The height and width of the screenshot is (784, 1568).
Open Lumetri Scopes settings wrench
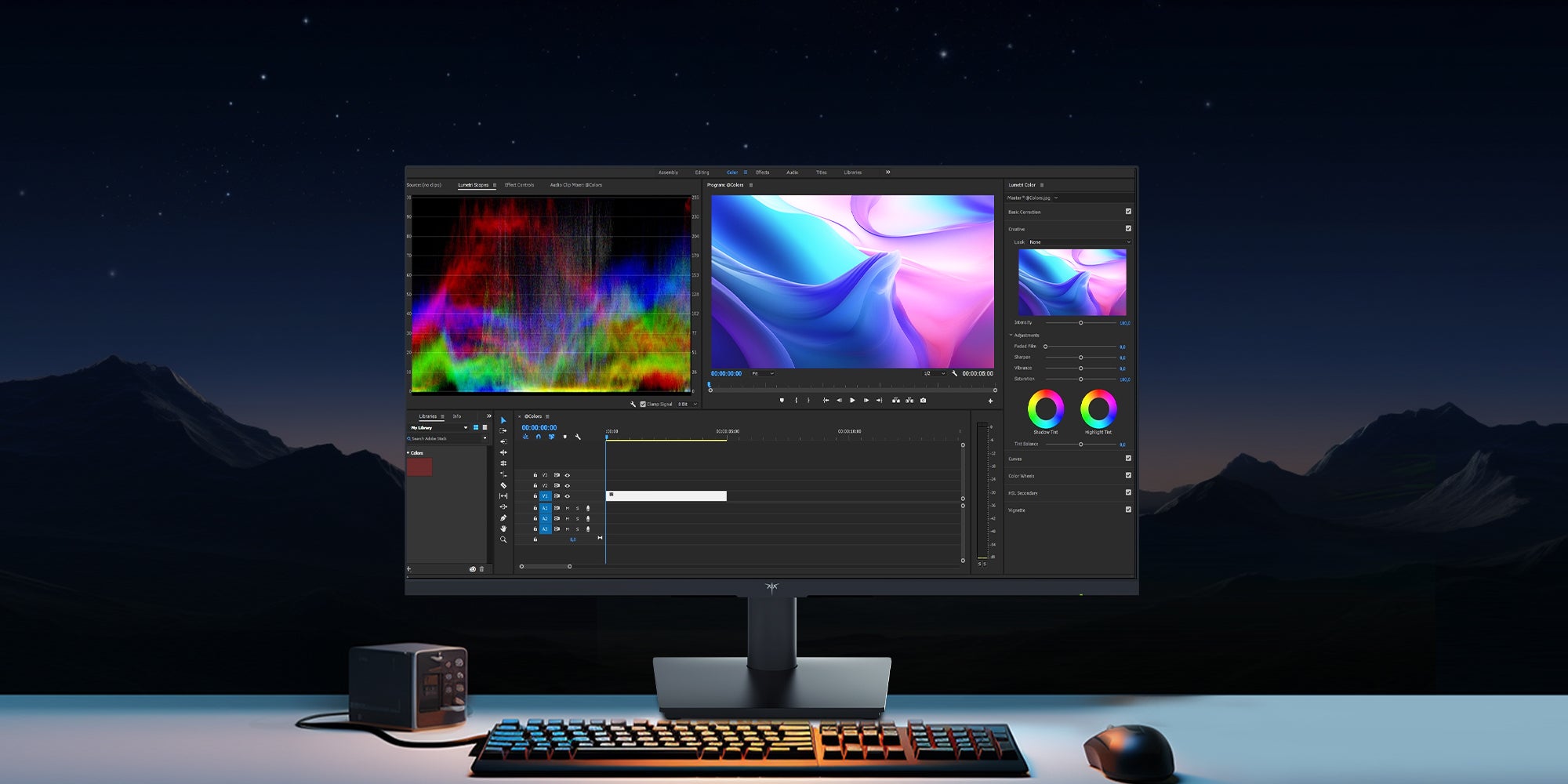633,405
